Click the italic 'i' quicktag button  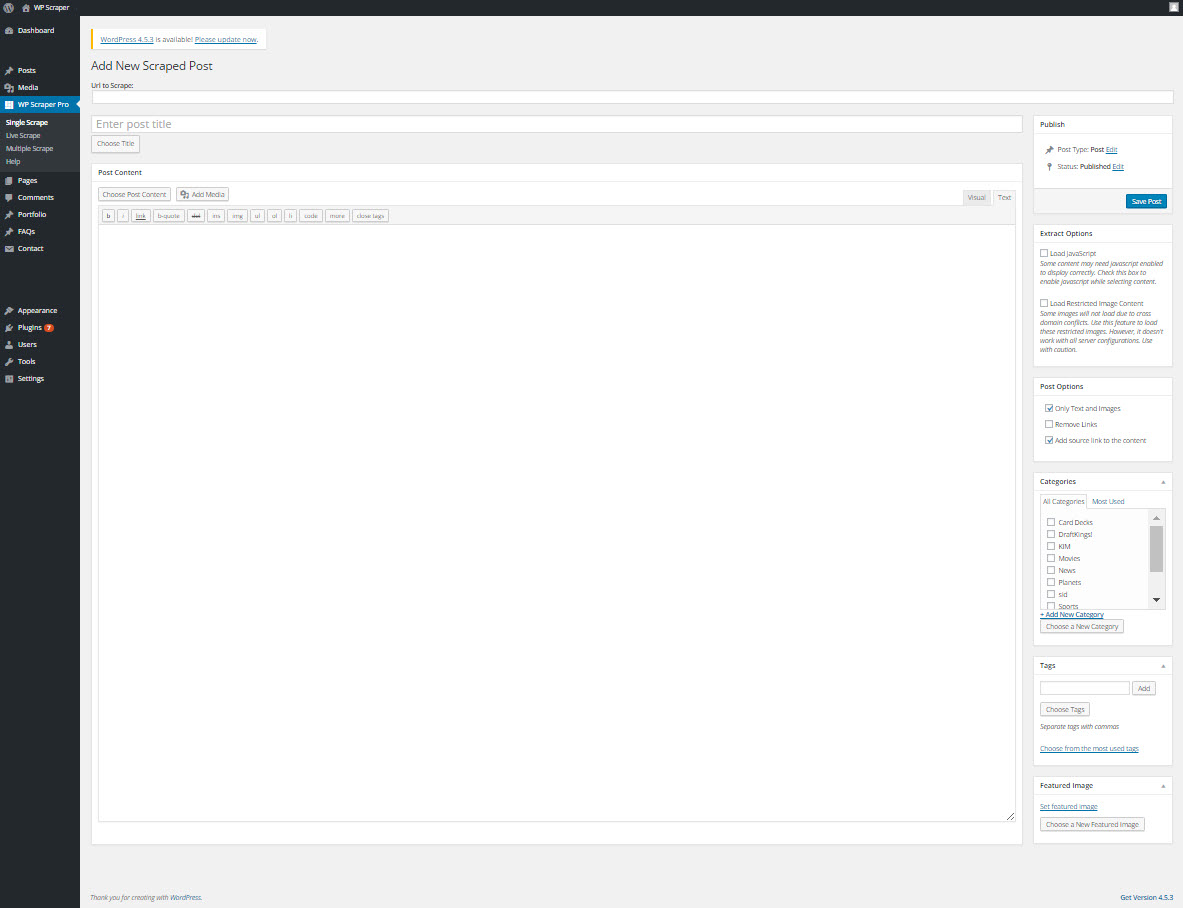click(x=123, y=216)
